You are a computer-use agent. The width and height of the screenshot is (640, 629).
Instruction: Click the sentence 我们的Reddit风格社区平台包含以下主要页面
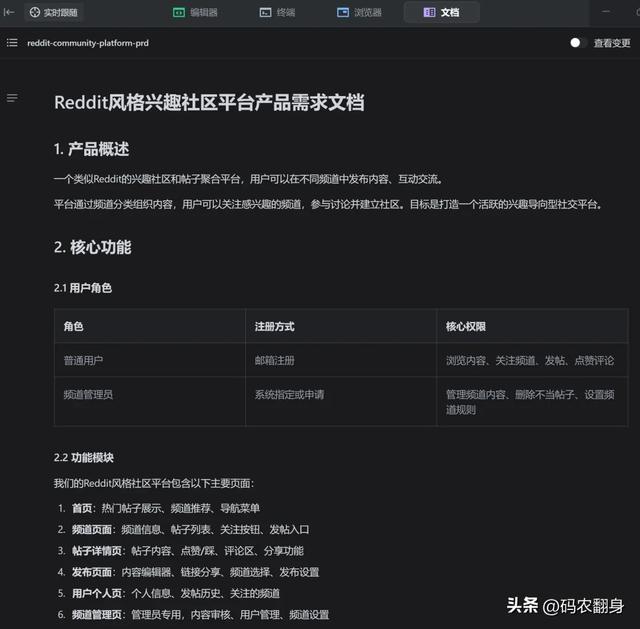point(154,483)
